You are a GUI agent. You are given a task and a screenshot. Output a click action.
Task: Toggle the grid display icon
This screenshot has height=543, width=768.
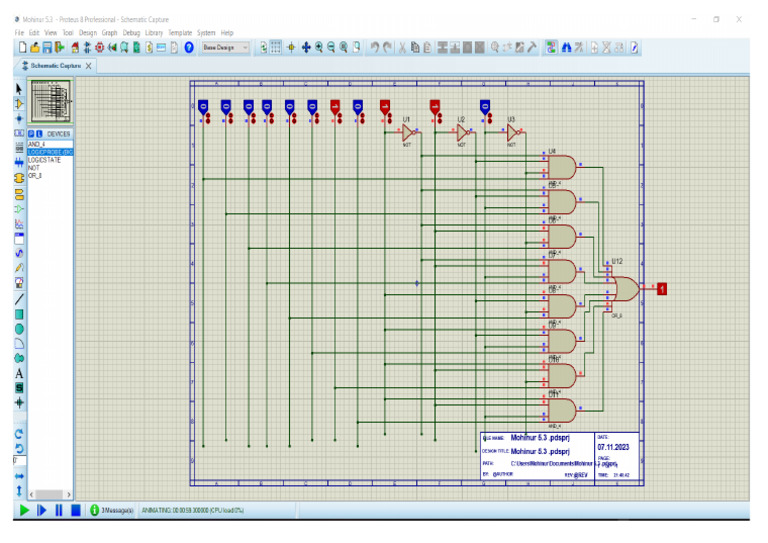point(276,47)
